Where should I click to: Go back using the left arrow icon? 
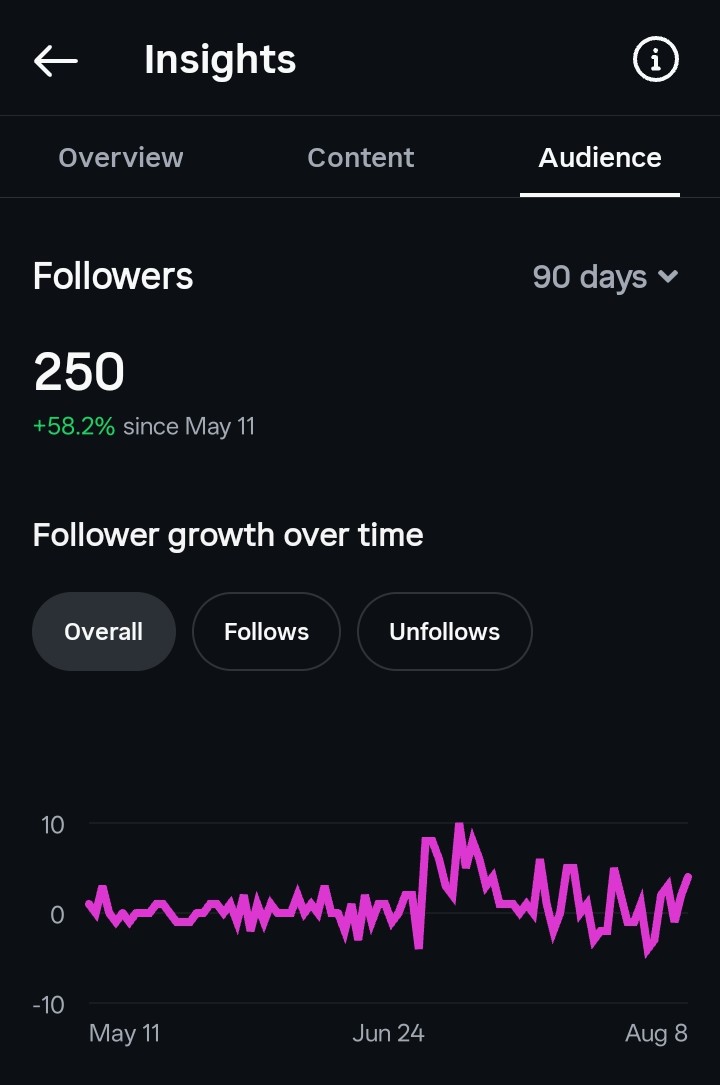55,61
